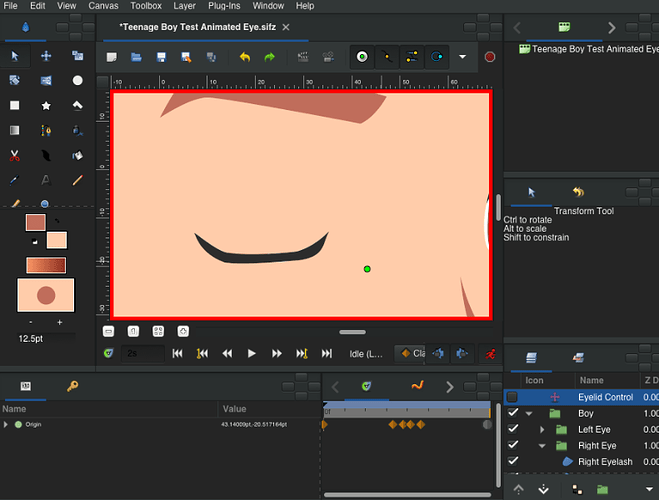Select the Star tool
The height and width of the screenshot is (500, 659).
point(46,105)
